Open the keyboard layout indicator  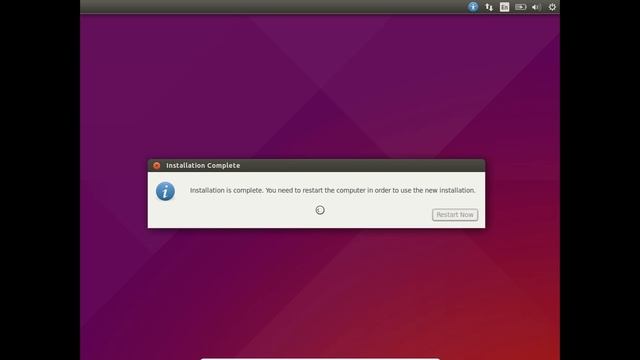pos(504,7)
